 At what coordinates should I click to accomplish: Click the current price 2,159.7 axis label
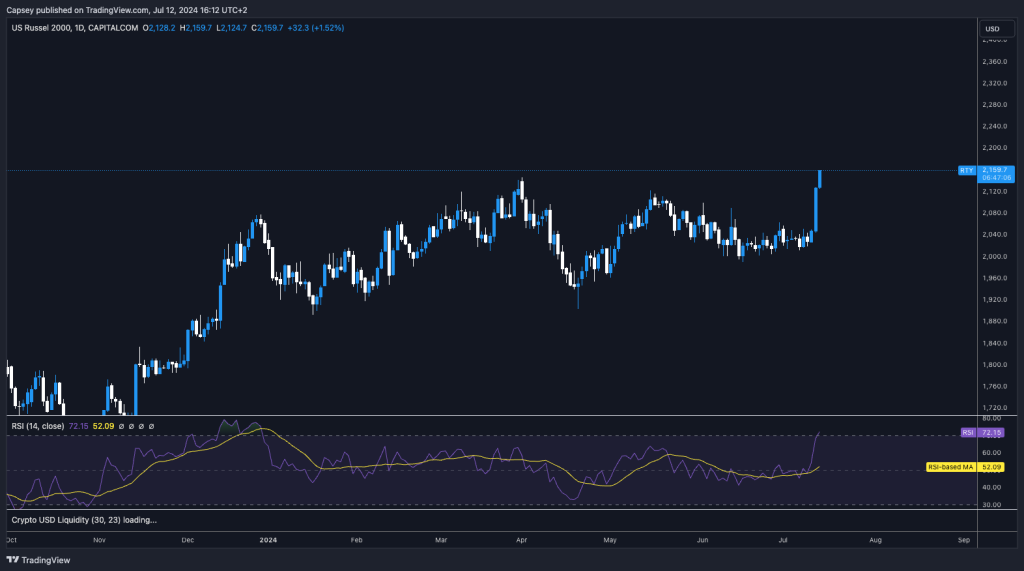[1000, 170]
